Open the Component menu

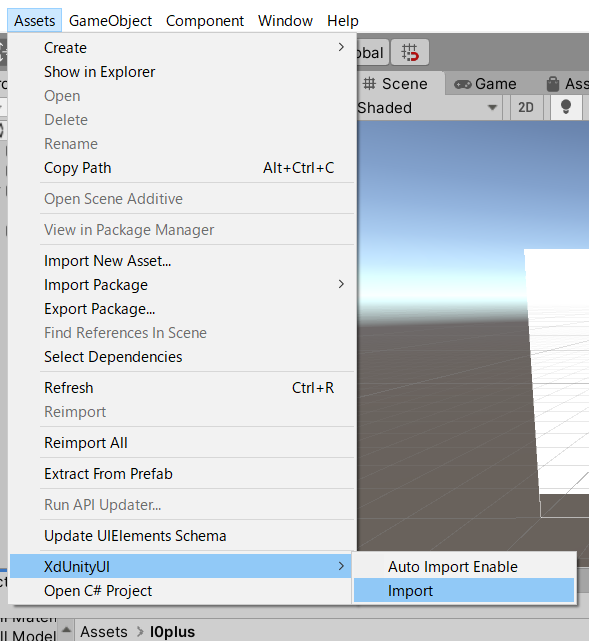pyautogui.click(x=205, y=20)
